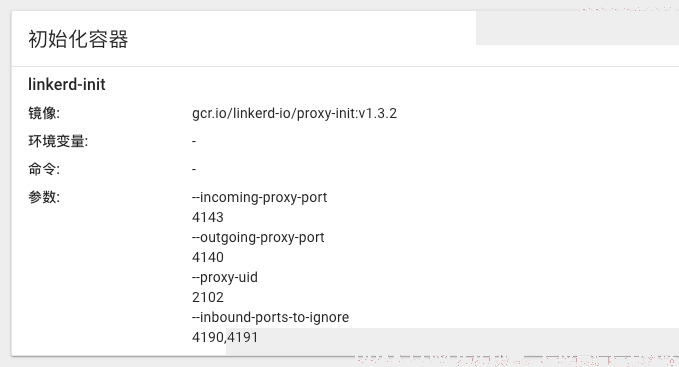Click the 4143 port value
This screenshot has height=367, width=679.
[x=208, y=217]
